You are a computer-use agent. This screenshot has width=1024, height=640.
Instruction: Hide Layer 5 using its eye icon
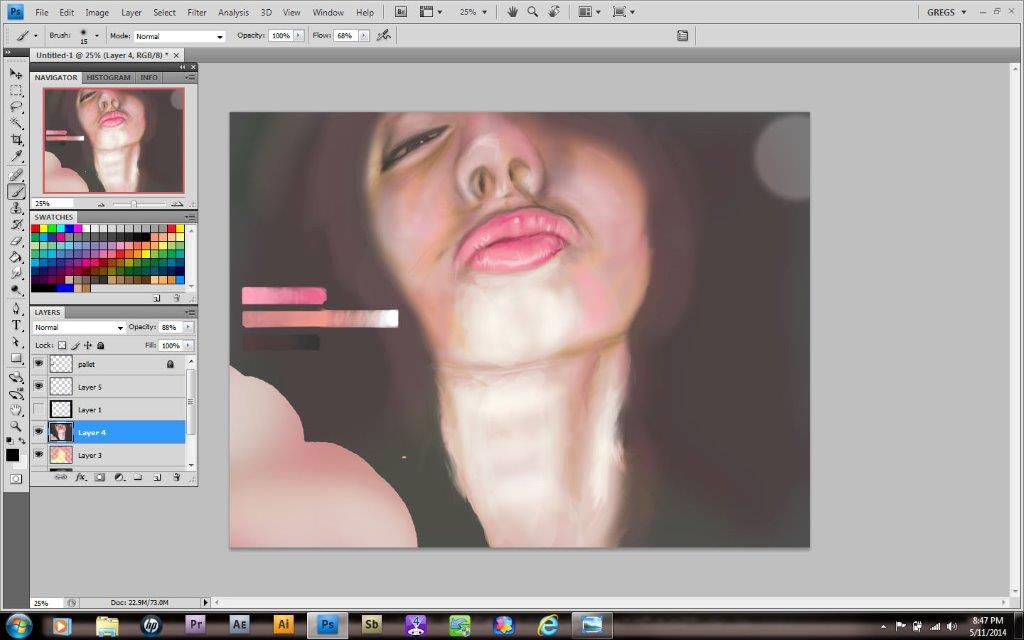(x=39, y=386)
